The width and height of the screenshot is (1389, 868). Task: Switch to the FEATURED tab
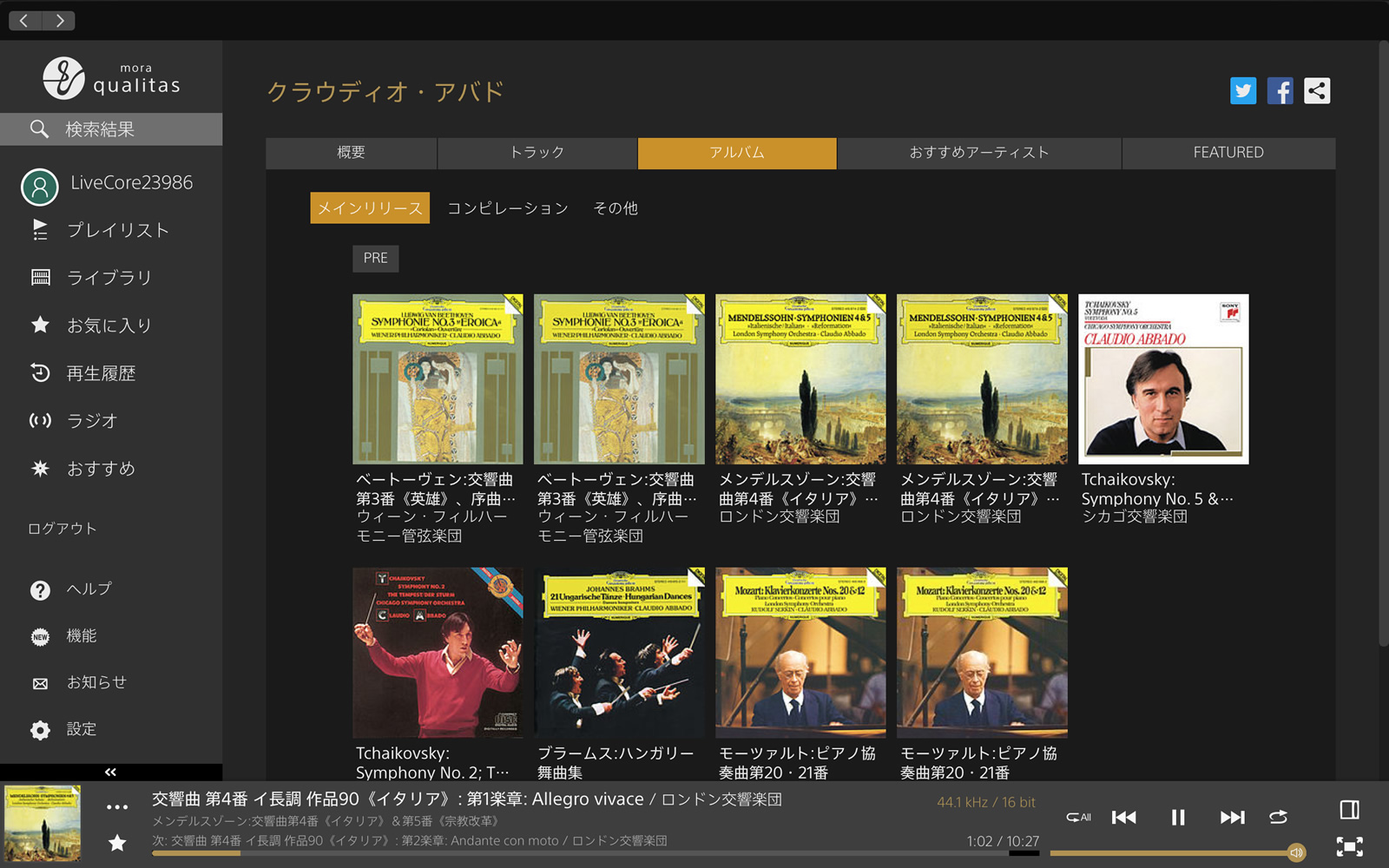(x=1228, y=153)
